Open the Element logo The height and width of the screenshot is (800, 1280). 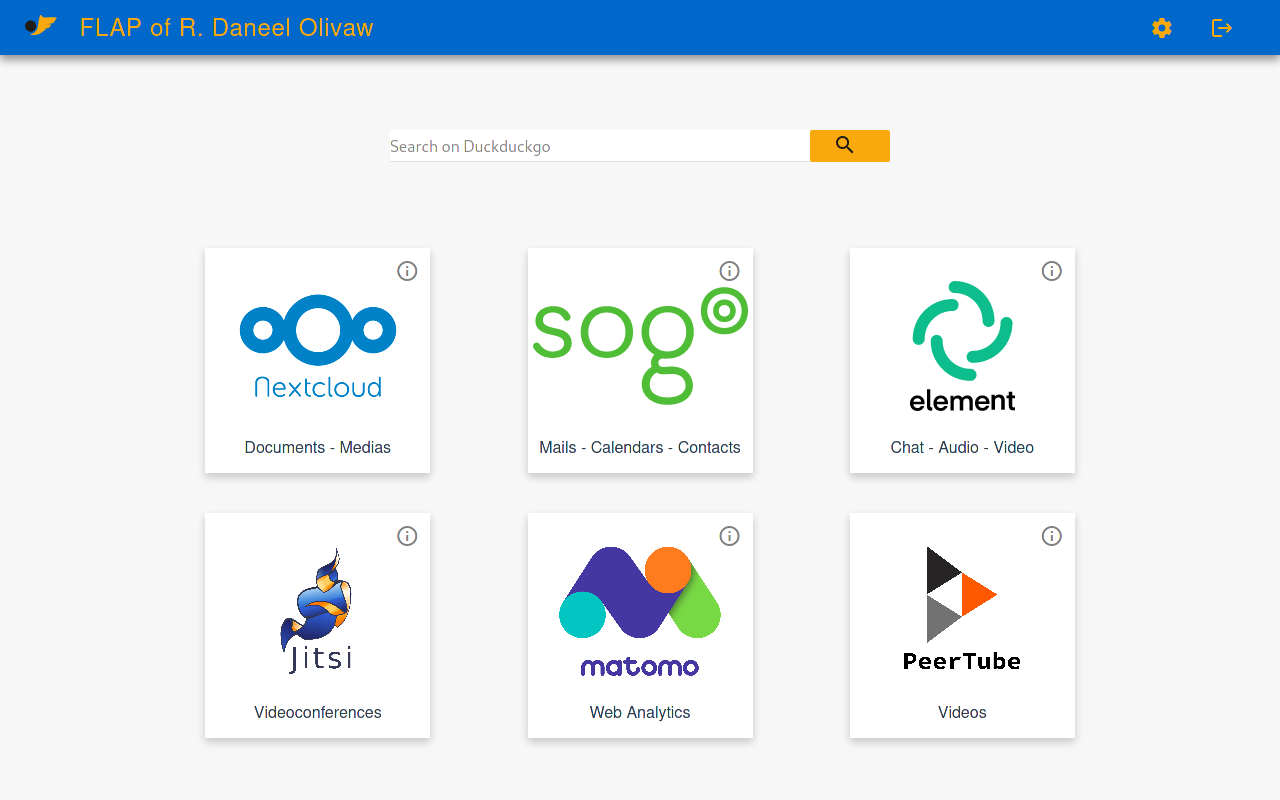[x=962, y=346]
